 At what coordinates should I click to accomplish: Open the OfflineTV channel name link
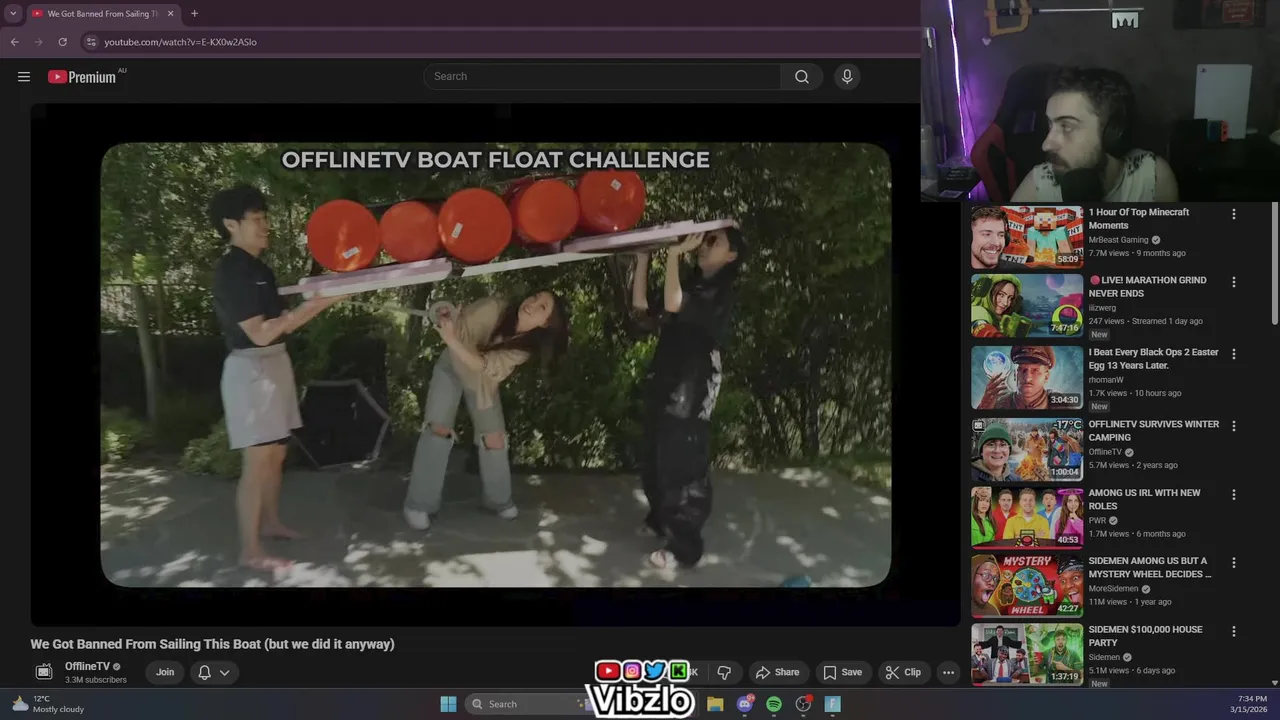[x=87, y=667]
